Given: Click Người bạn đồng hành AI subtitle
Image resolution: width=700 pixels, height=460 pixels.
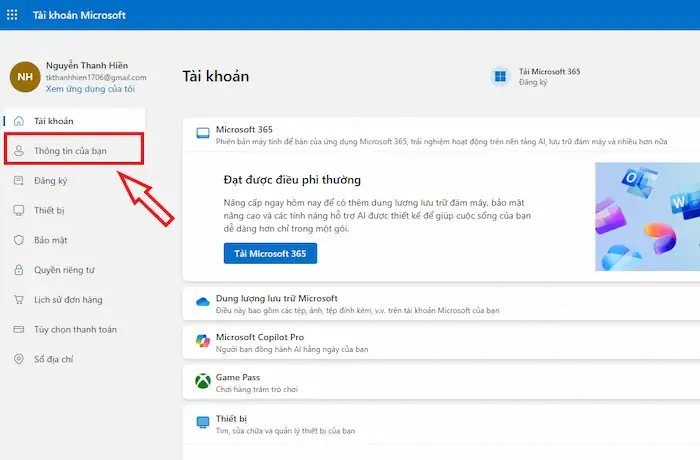Looking at the screenshot, I should [292, 349].
